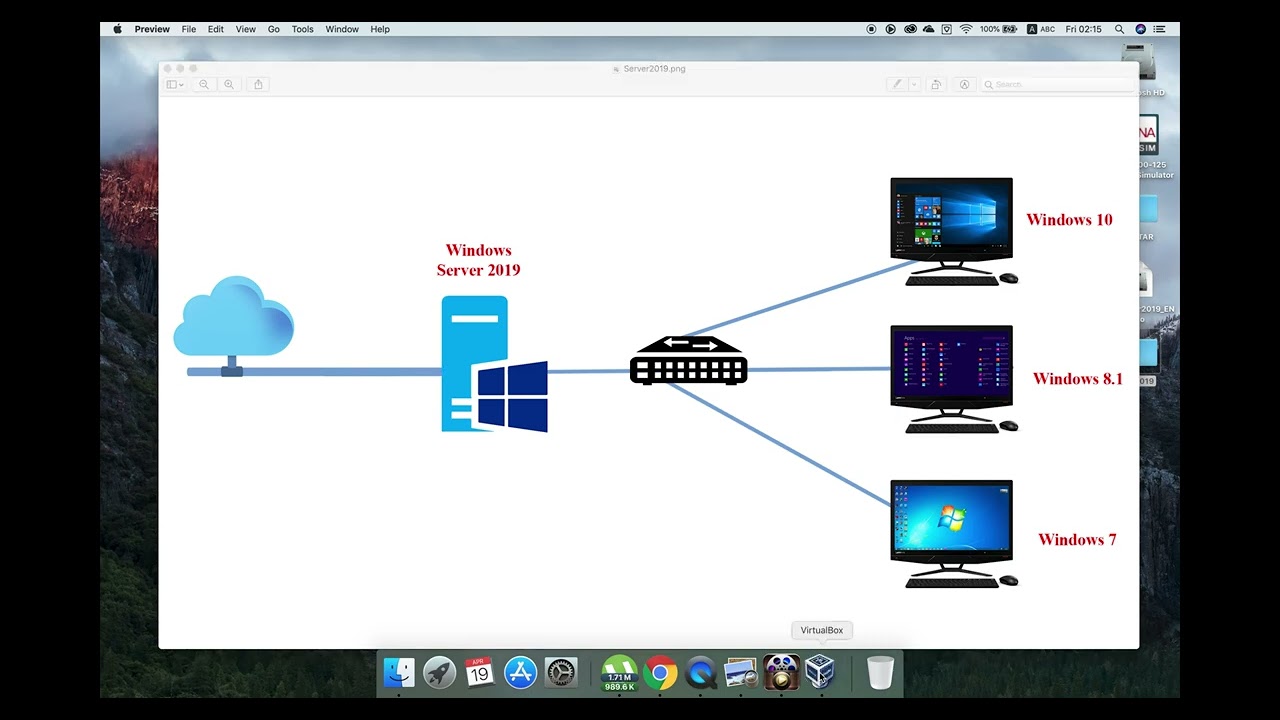1280x720 pixels.
Task: Click the network switch image
Action: 688,360
